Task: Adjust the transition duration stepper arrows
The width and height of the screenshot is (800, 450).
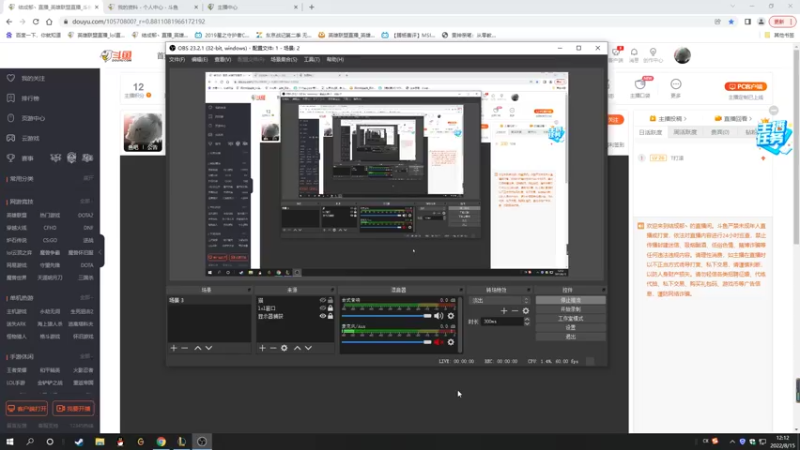Action: pyautogui.click(x=527, y=321)
